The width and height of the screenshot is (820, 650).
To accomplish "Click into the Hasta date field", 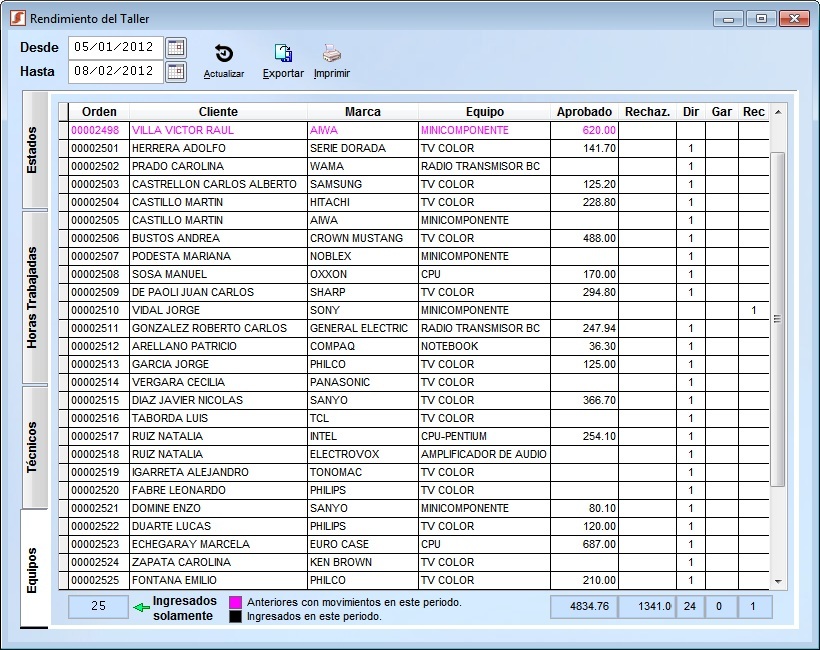I will [113, 71].
